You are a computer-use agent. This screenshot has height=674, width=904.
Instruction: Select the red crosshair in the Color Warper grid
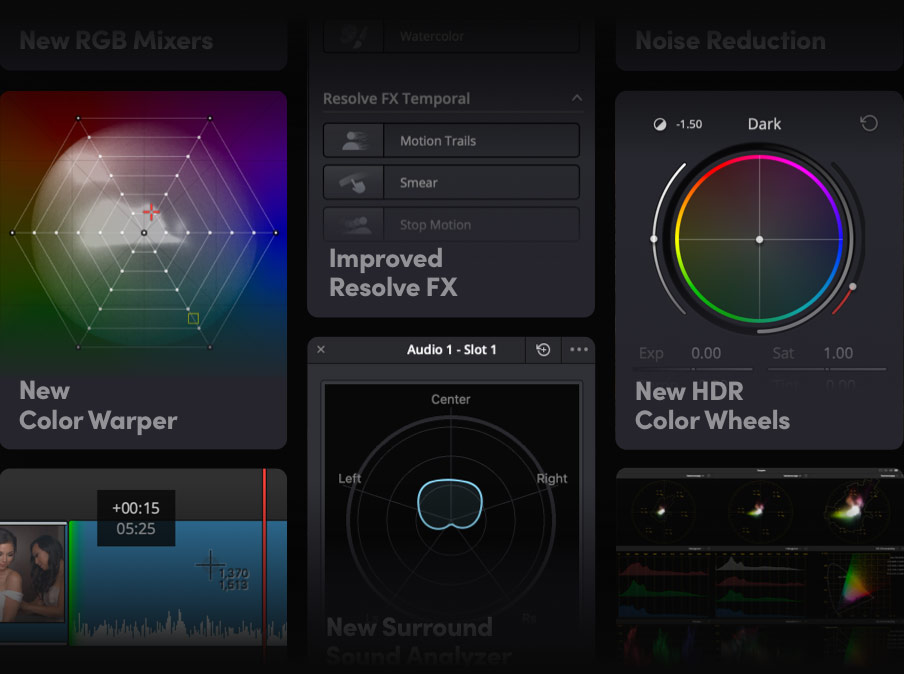point(151,212)
